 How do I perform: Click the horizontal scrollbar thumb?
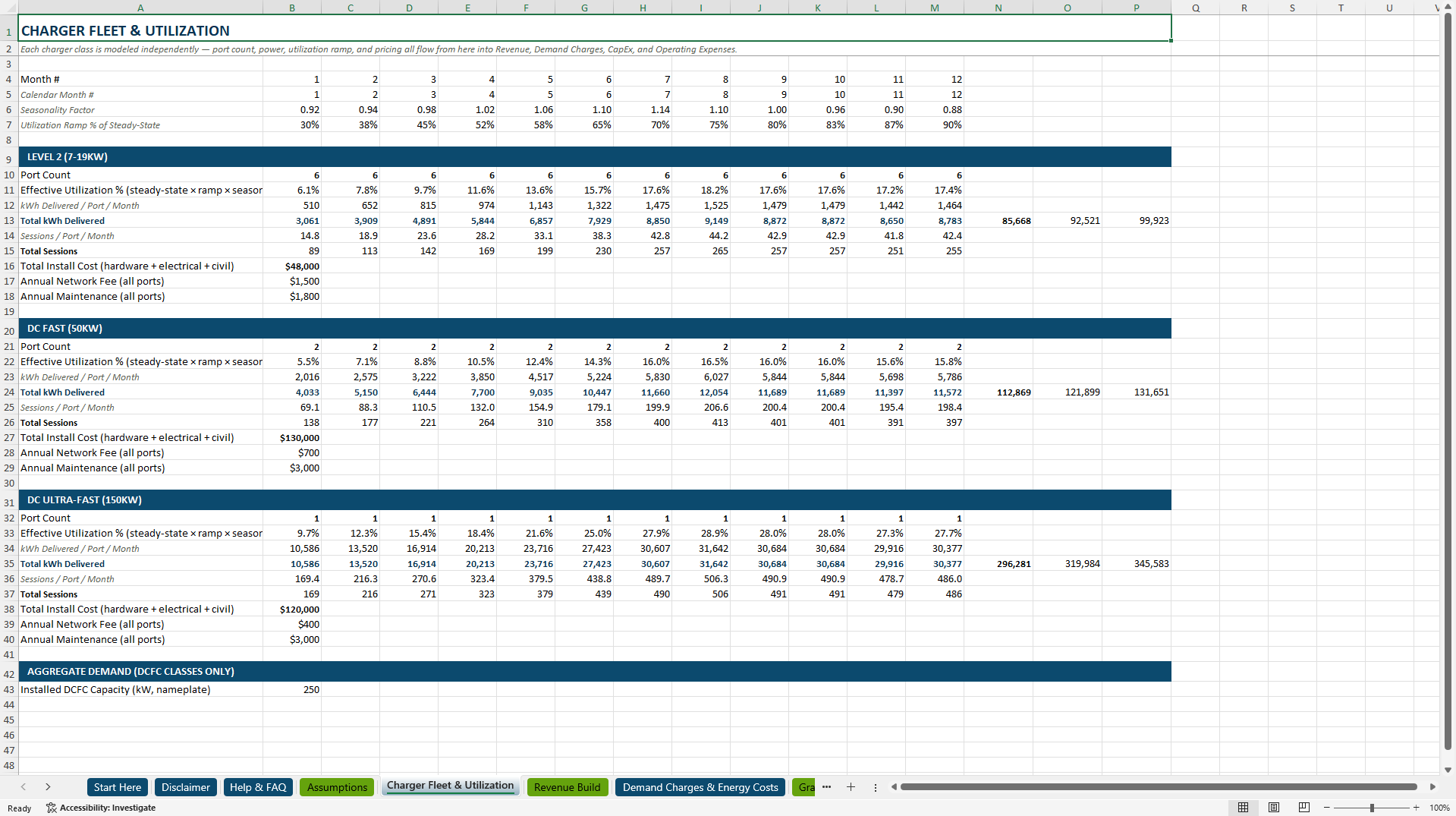(x=1159, y=787)
